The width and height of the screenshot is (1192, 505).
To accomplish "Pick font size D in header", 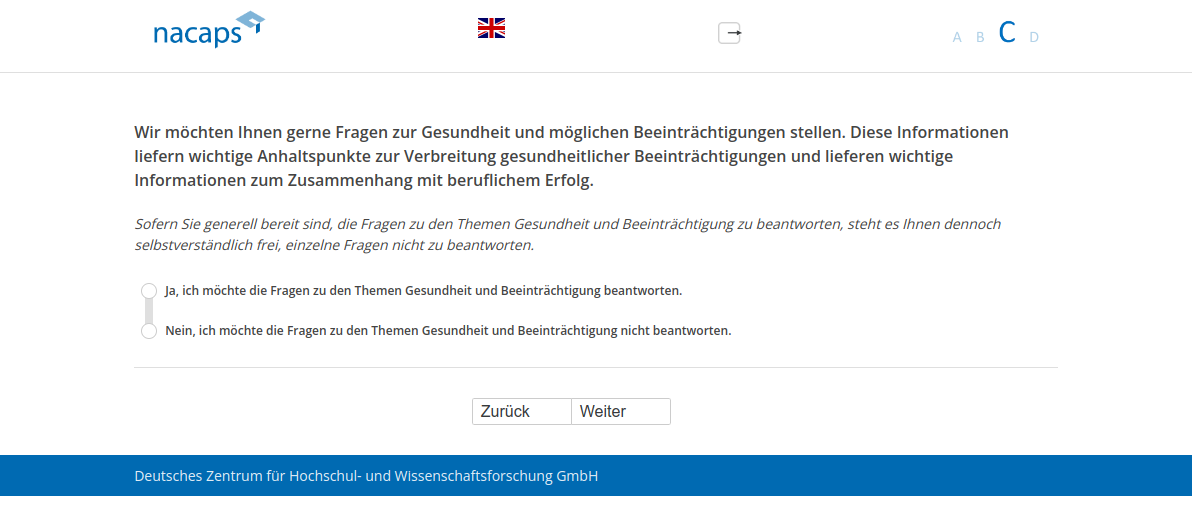I will pos(1034,38).
